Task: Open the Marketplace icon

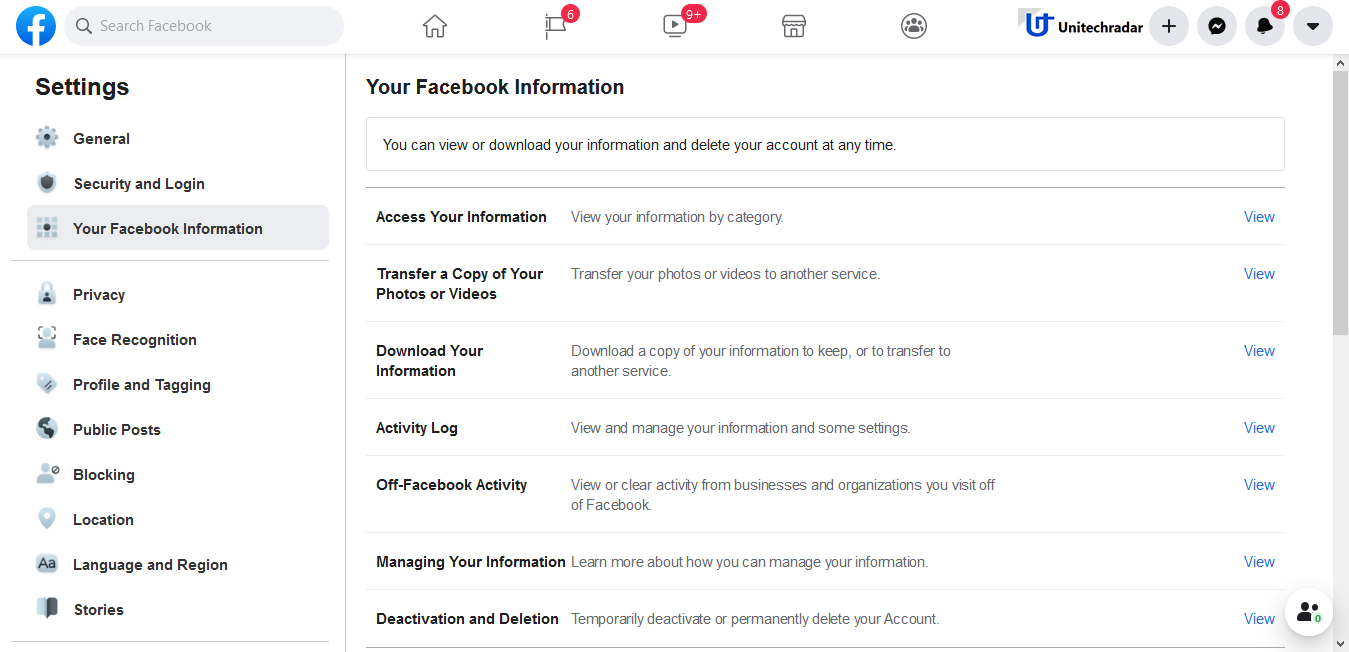Action: pos(793,26)
